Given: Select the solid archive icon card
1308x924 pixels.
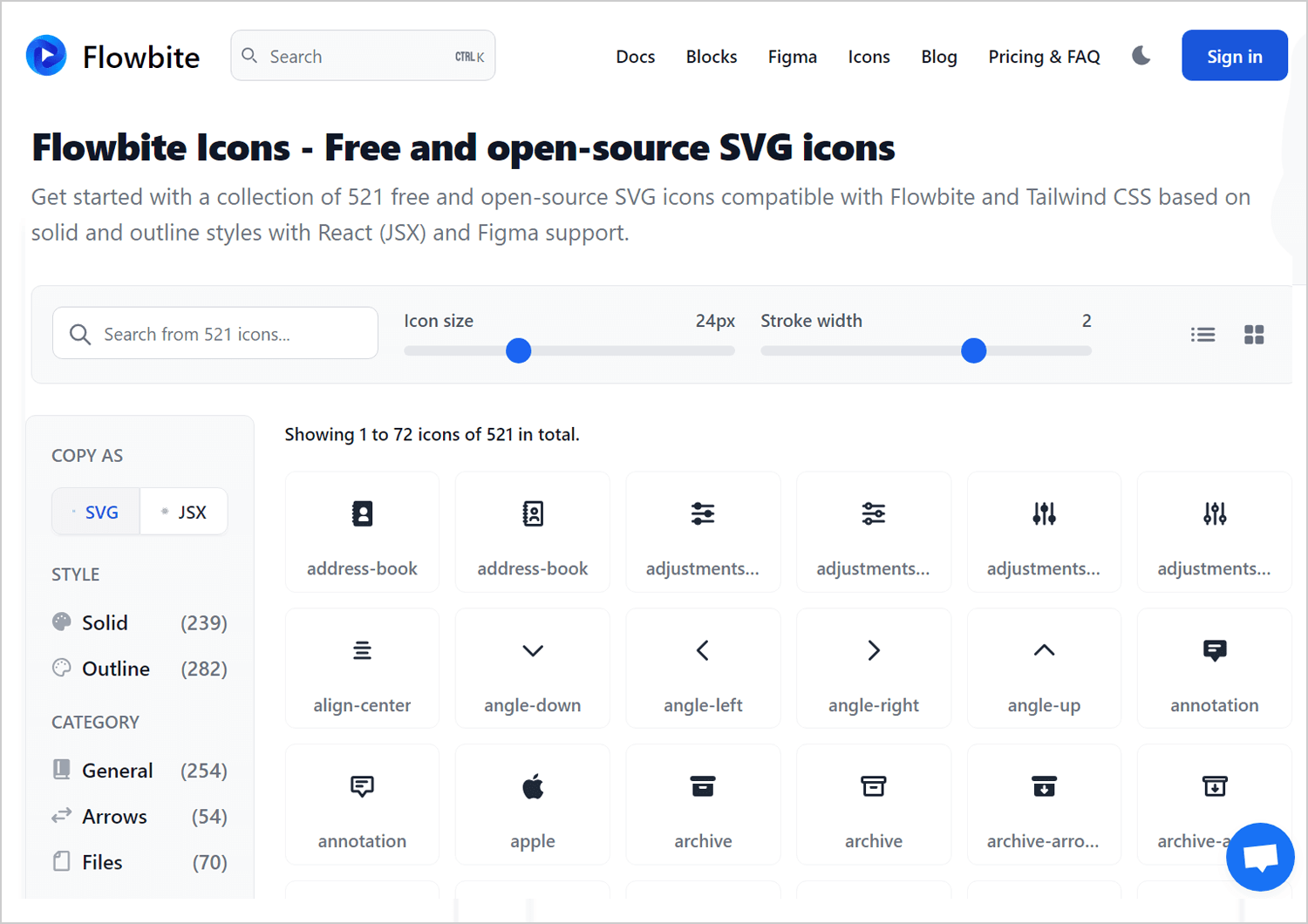Looking at the screenshot, I should 703,805.
